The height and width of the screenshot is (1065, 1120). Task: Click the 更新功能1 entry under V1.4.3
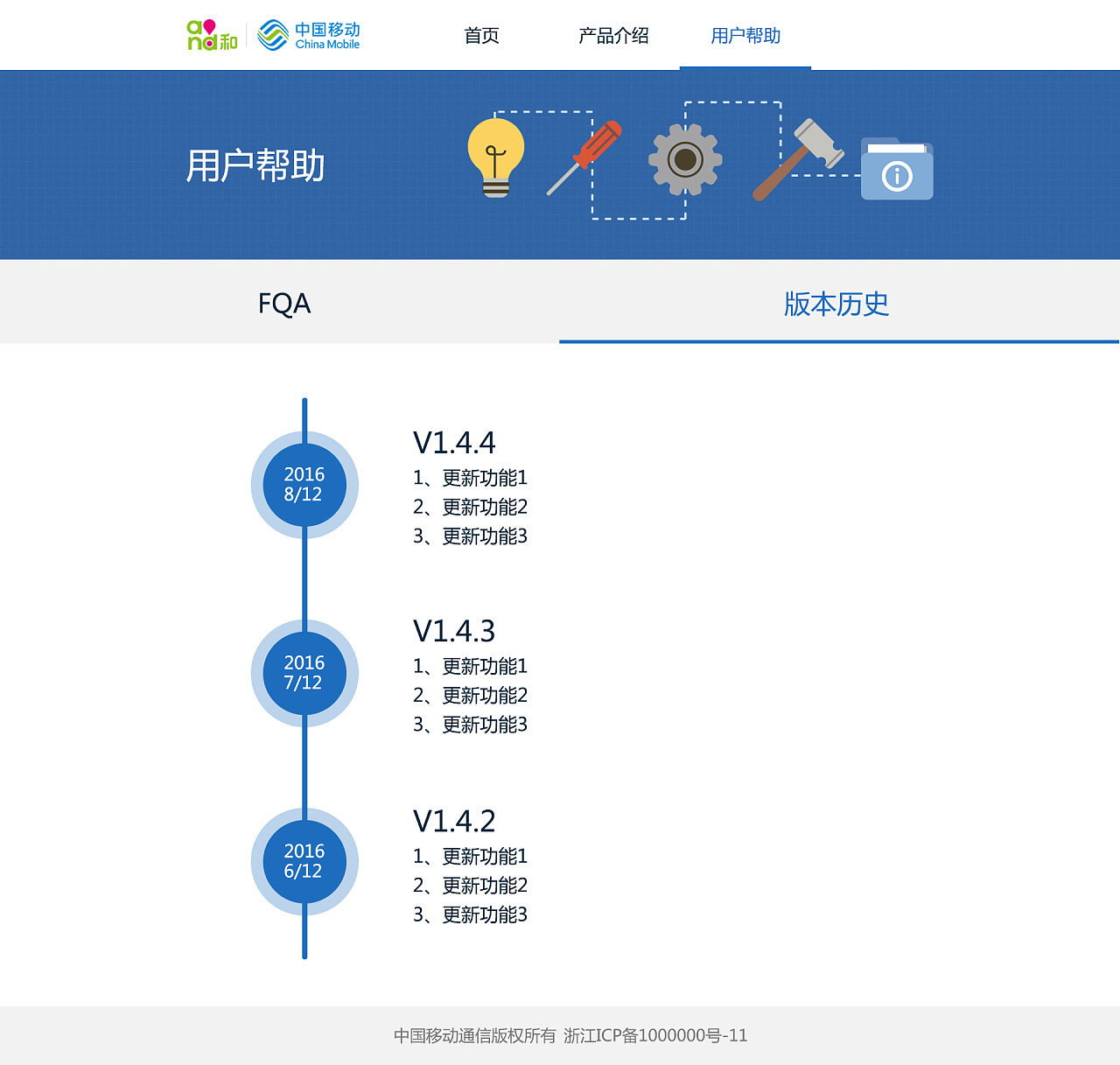pyautogui.click(x=470, y=666)
